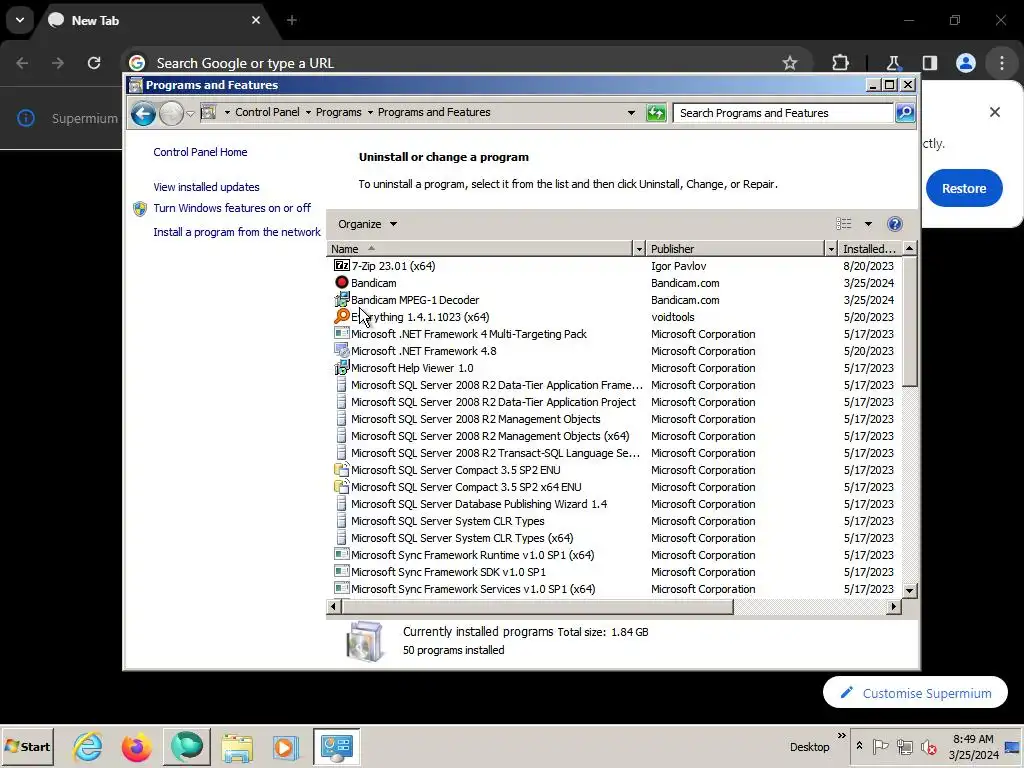The width and height of the screenshot is (1024, 768).
Task: Select Microsoft Sync Framework SDK v1.0 SP1
Action: (614, 571)
